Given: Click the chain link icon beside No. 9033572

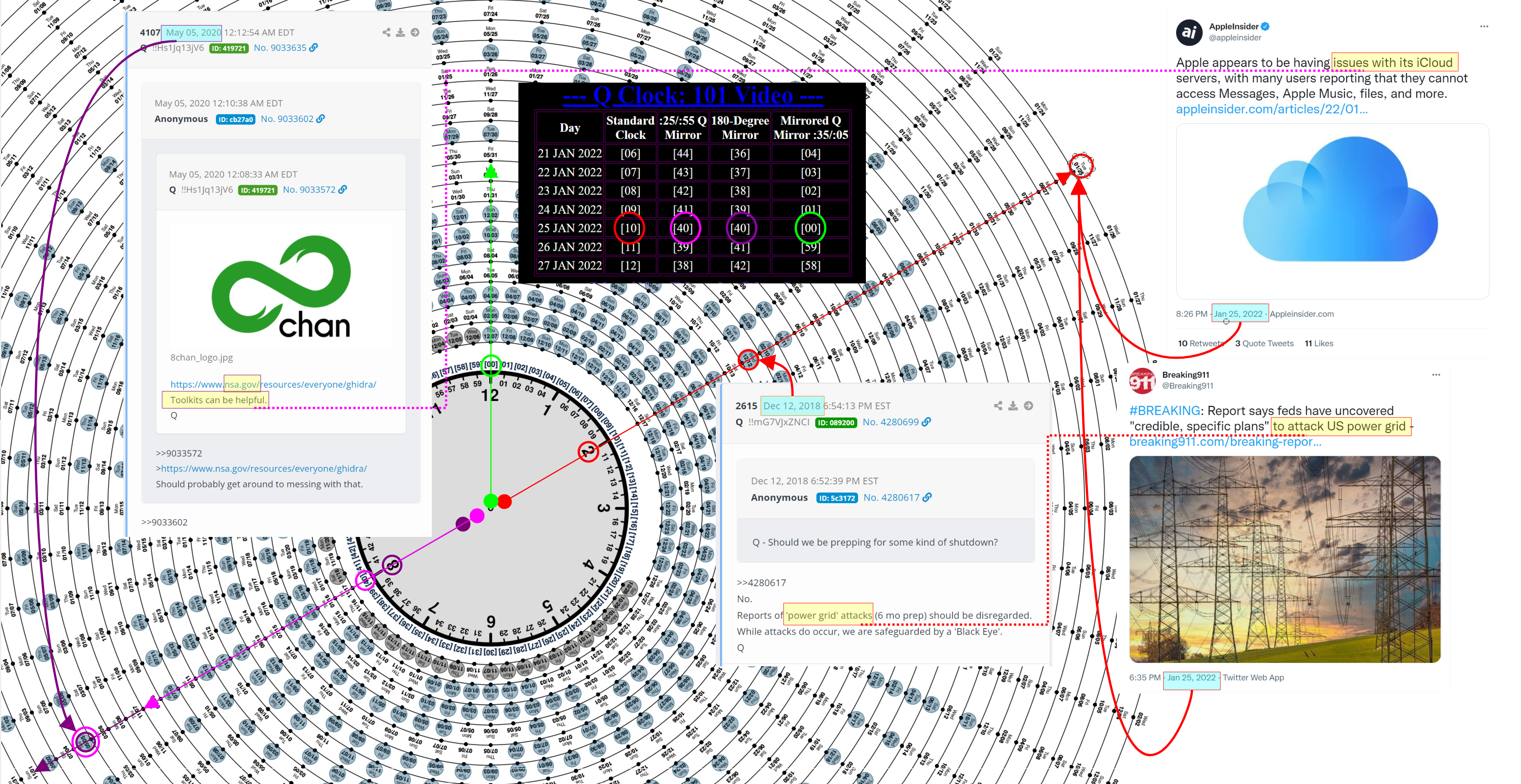Looking at the screenshot, I should (342, 190).
